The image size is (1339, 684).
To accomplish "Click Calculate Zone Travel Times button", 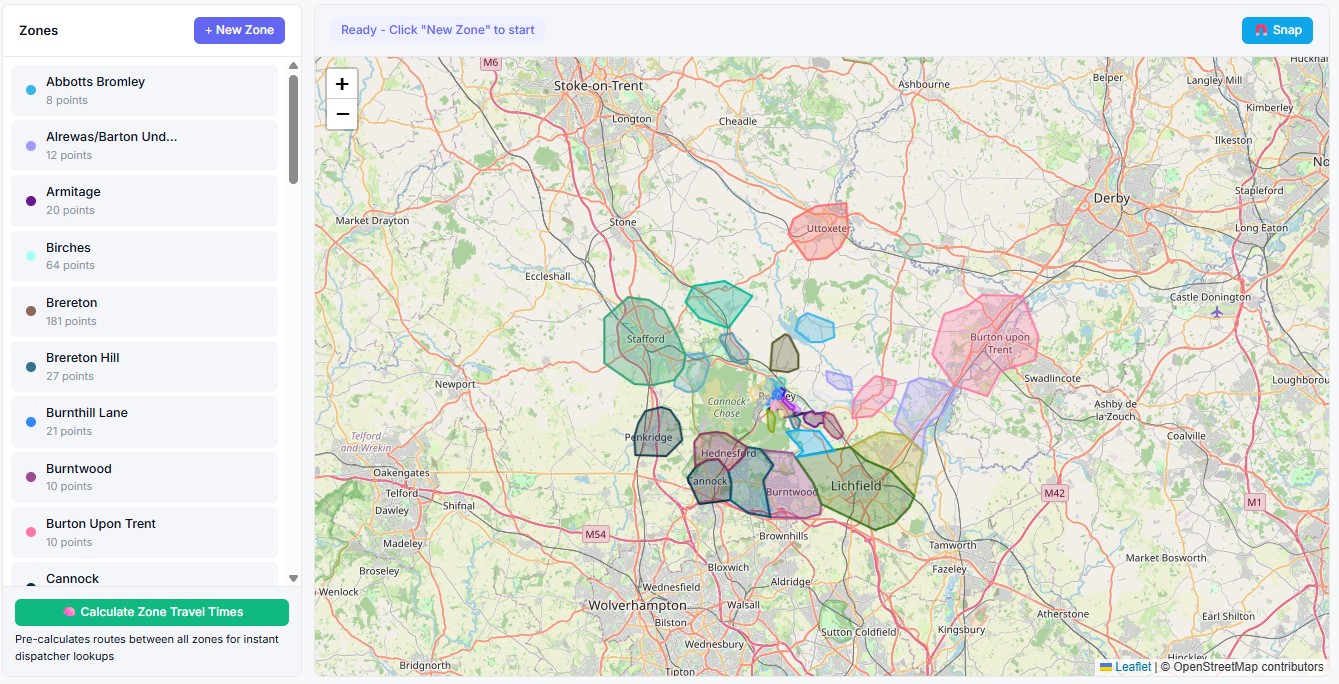I will coord(152,612).
